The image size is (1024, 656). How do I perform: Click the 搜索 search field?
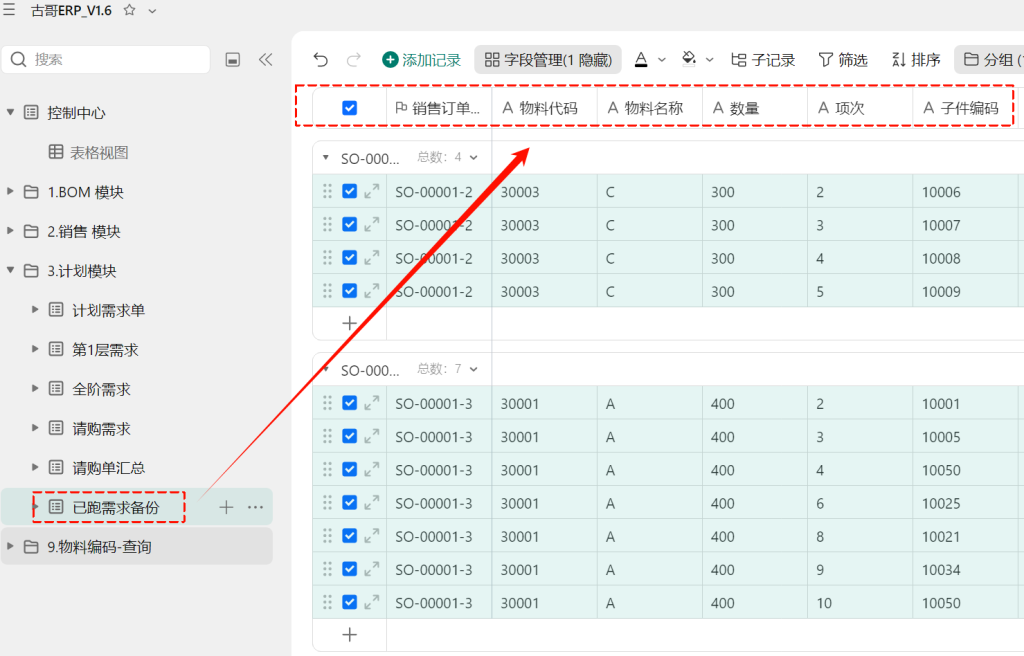106,59
